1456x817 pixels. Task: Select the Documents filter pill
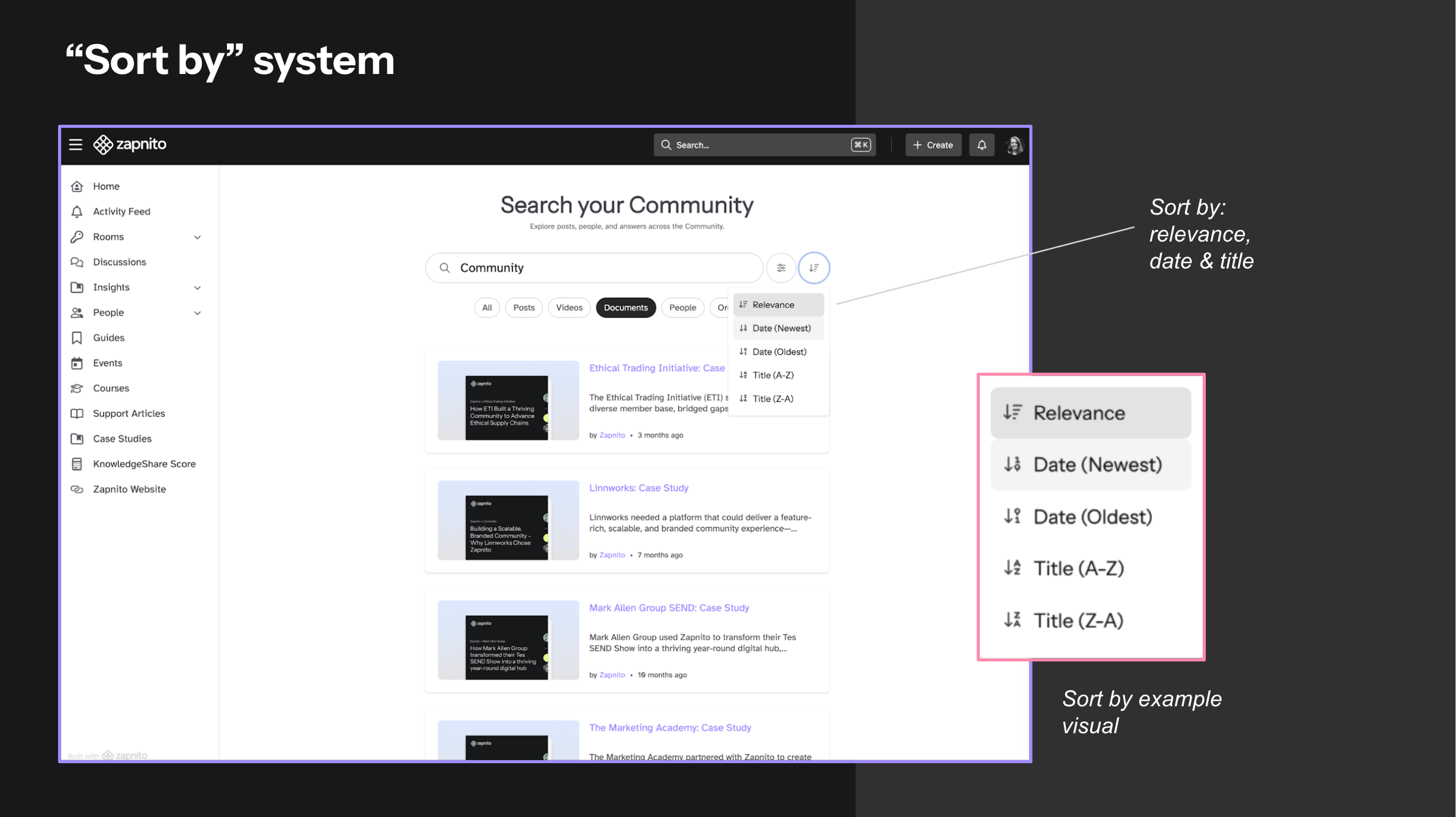coord(625,308)
